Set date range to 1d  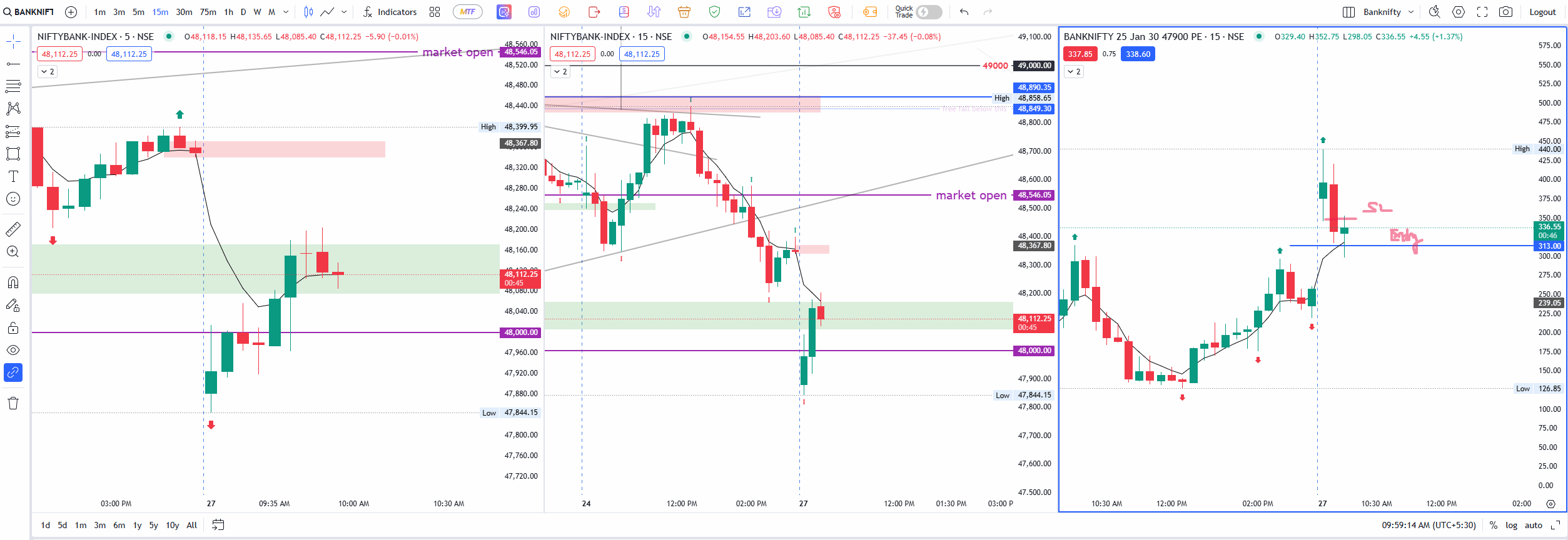[x=46, y=525]
